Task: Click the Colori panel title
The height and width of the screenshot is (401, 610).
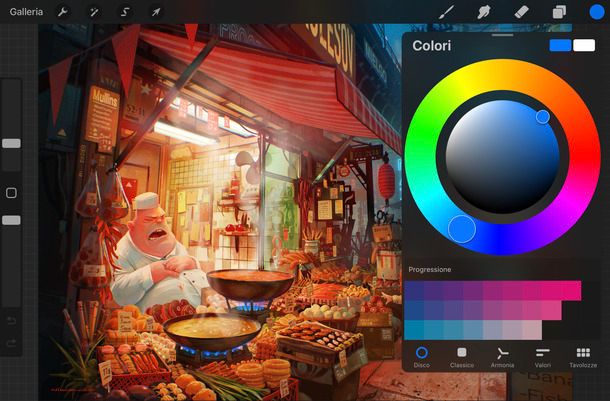Action: (x=431, y=46)
